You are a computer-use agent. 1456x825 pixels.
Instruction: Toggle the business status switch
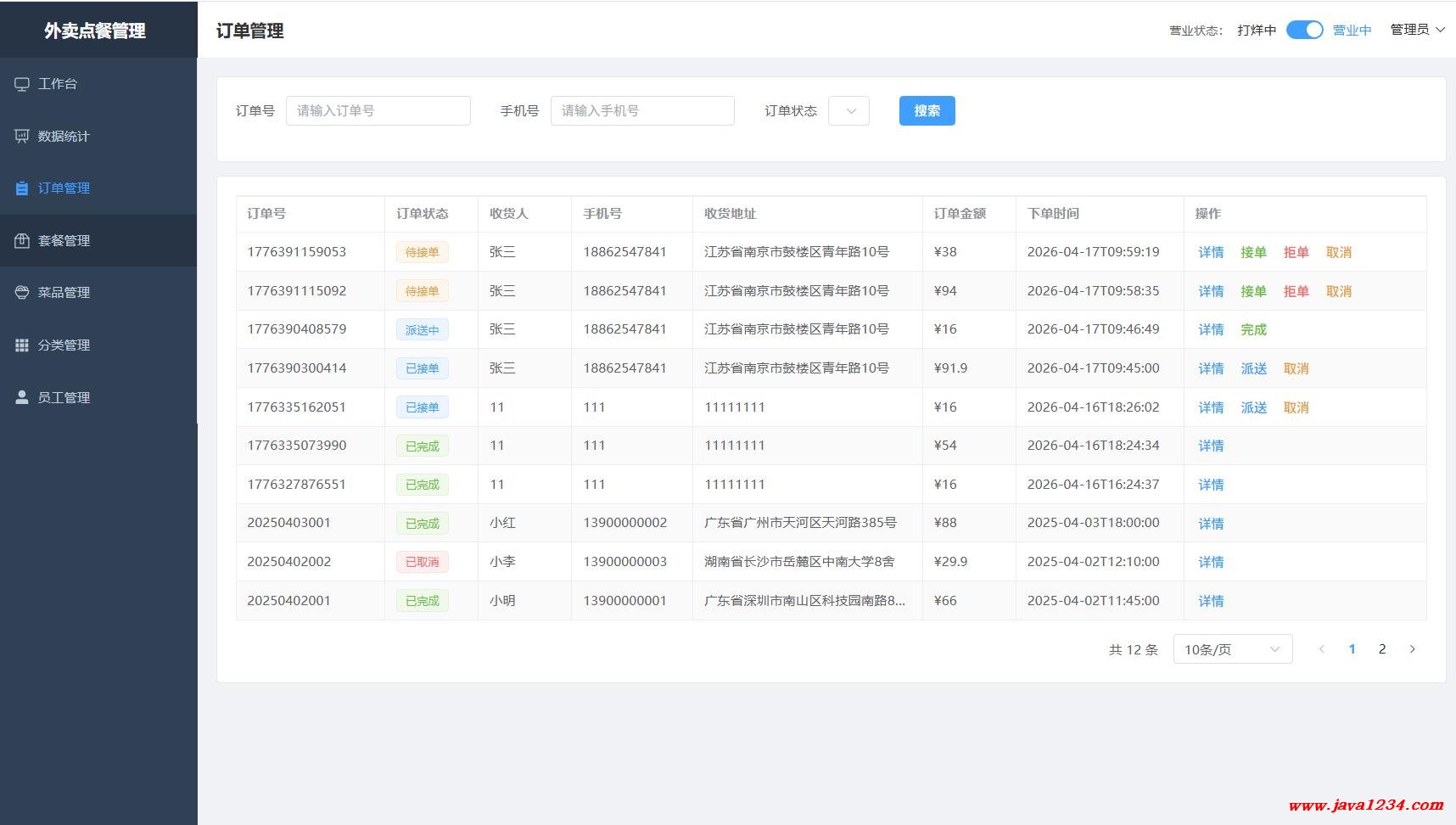point(1304,30)
